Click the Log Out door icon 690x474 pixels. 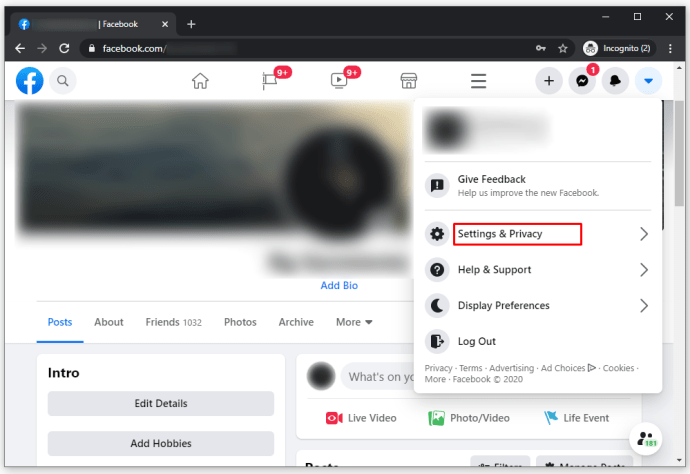437,341
